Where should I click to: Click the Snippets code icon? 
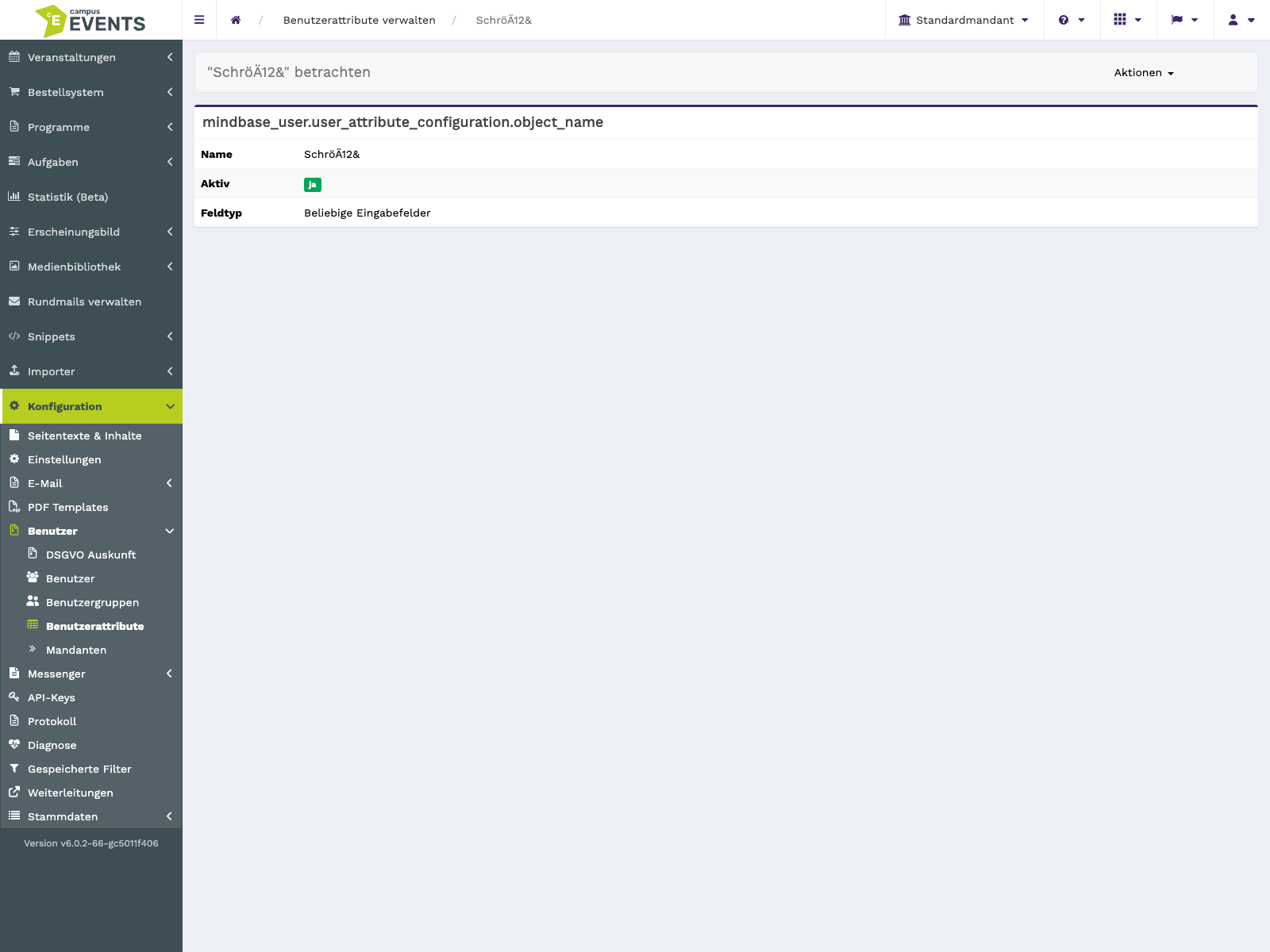14,336
